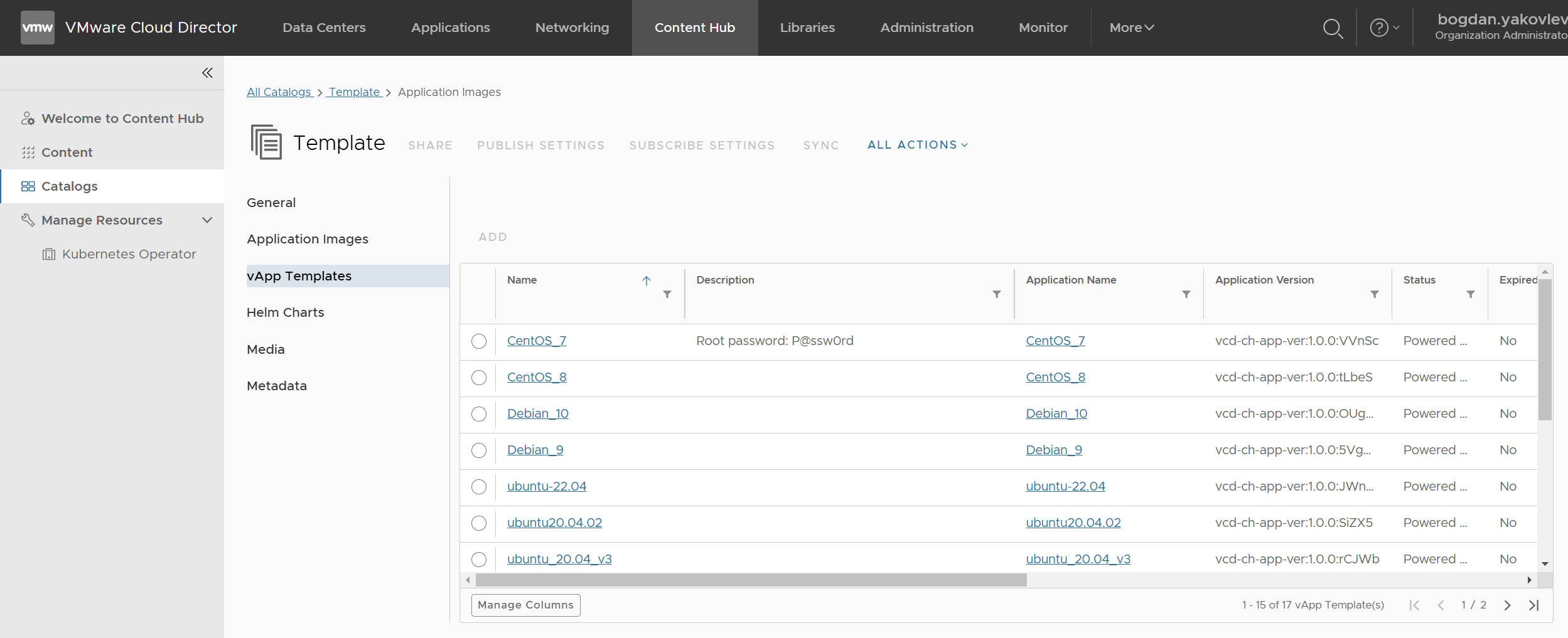Viewport: 1568px width, 638px height.
Task: Click the VMware vmw logo icon
Action: coord(38,28)
